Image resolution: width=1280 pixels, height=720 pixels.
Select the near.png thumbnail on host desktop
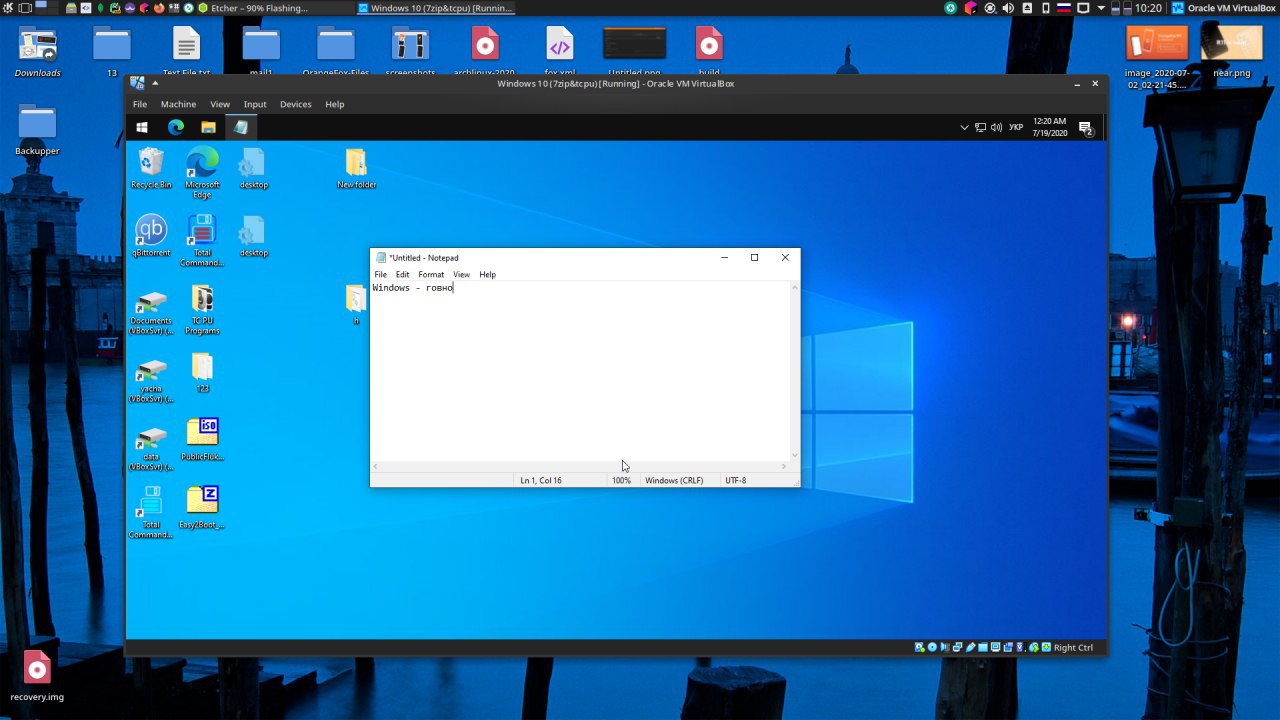[x=1231, y=52]
